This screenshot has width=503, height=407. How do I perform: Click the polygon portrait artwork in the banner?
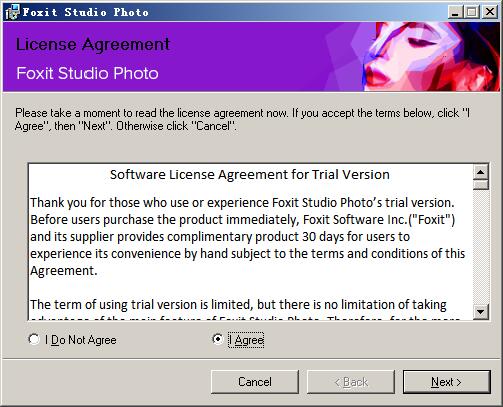click(430, 56)
